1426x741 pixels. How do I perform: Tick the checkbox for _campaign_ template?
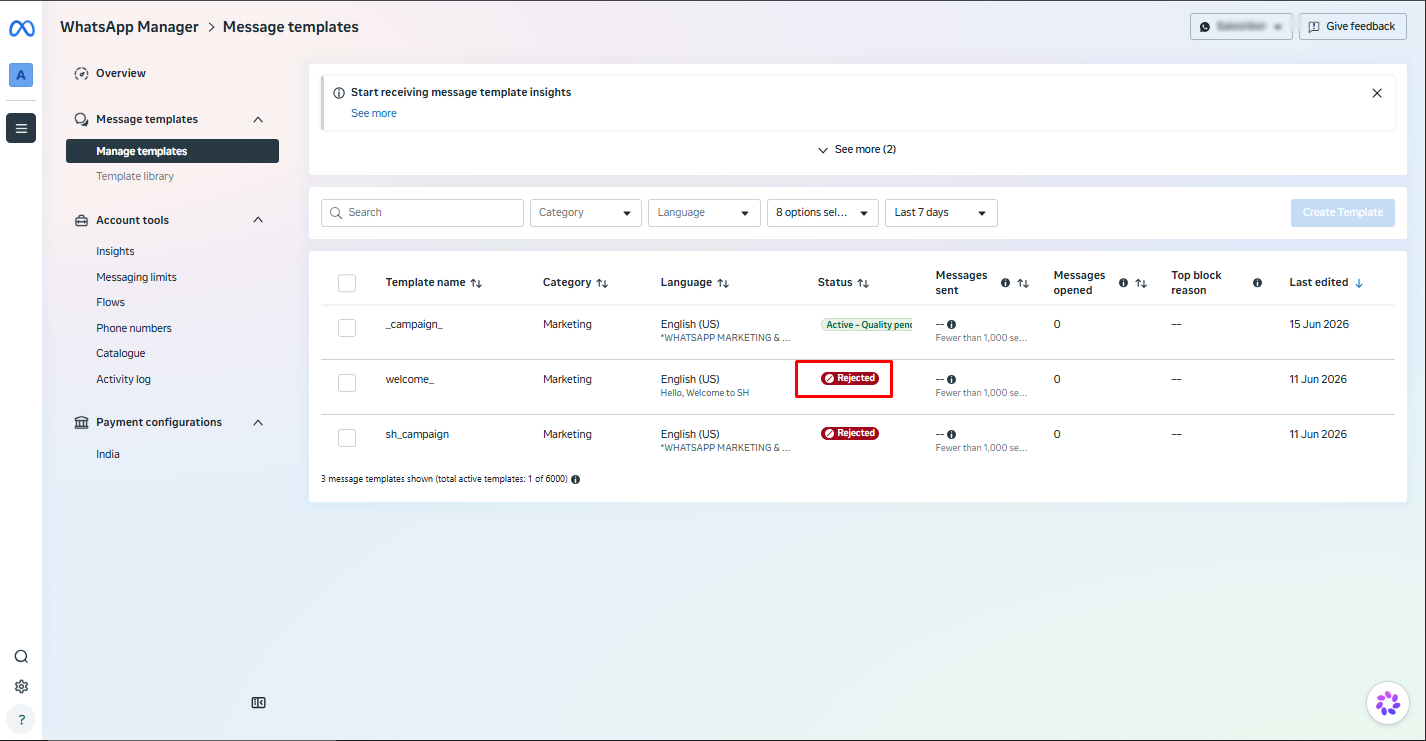point(347,328)
